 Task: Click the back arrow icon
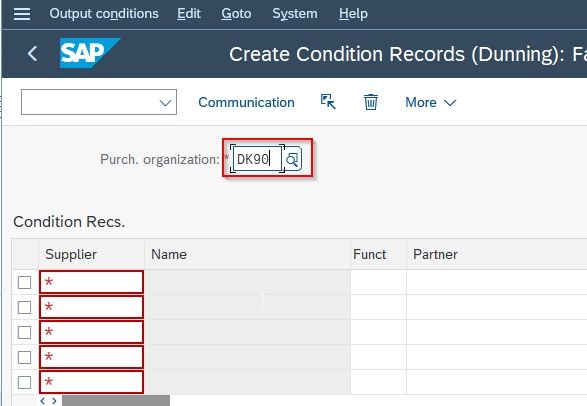(32, 54)
